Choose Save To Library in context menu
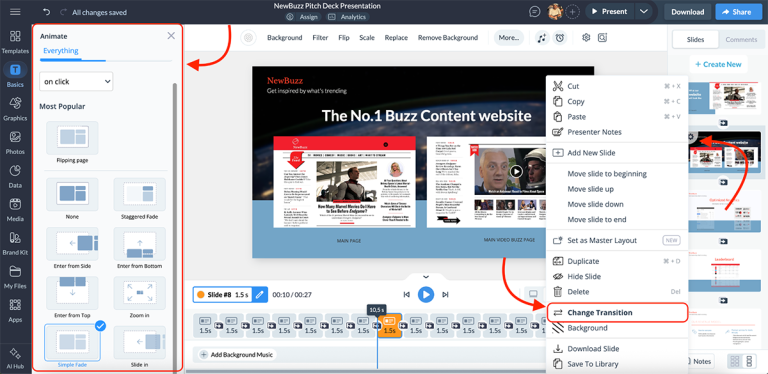 click(x=617, y=364)
